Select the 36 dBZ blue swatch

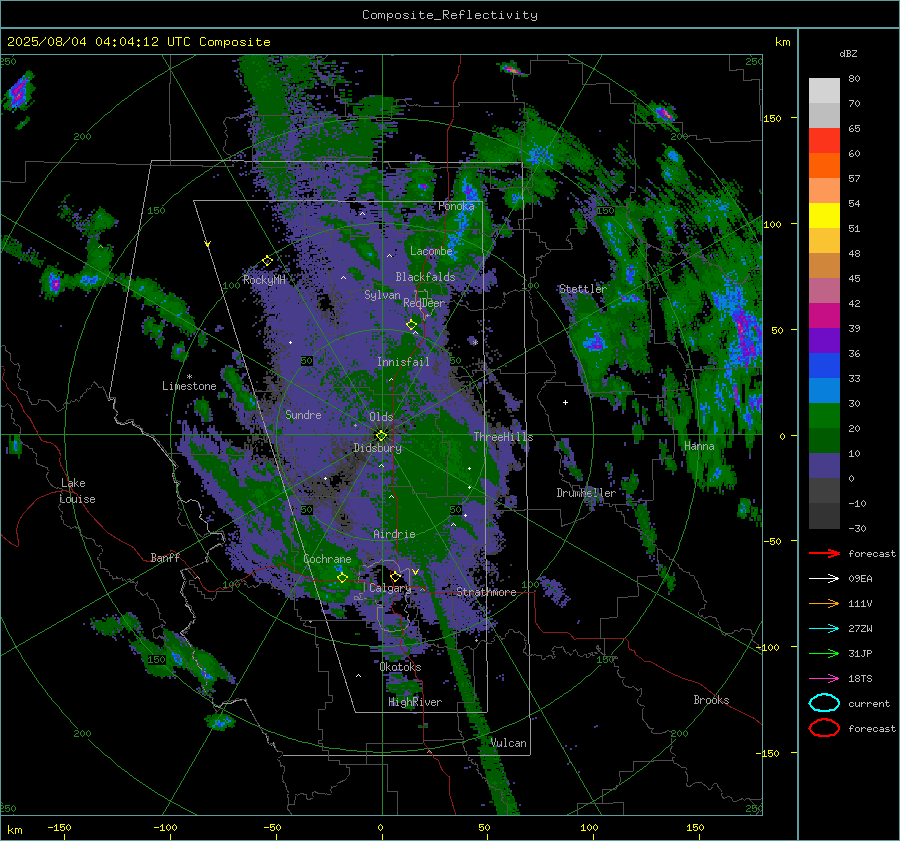pos(824,365)
